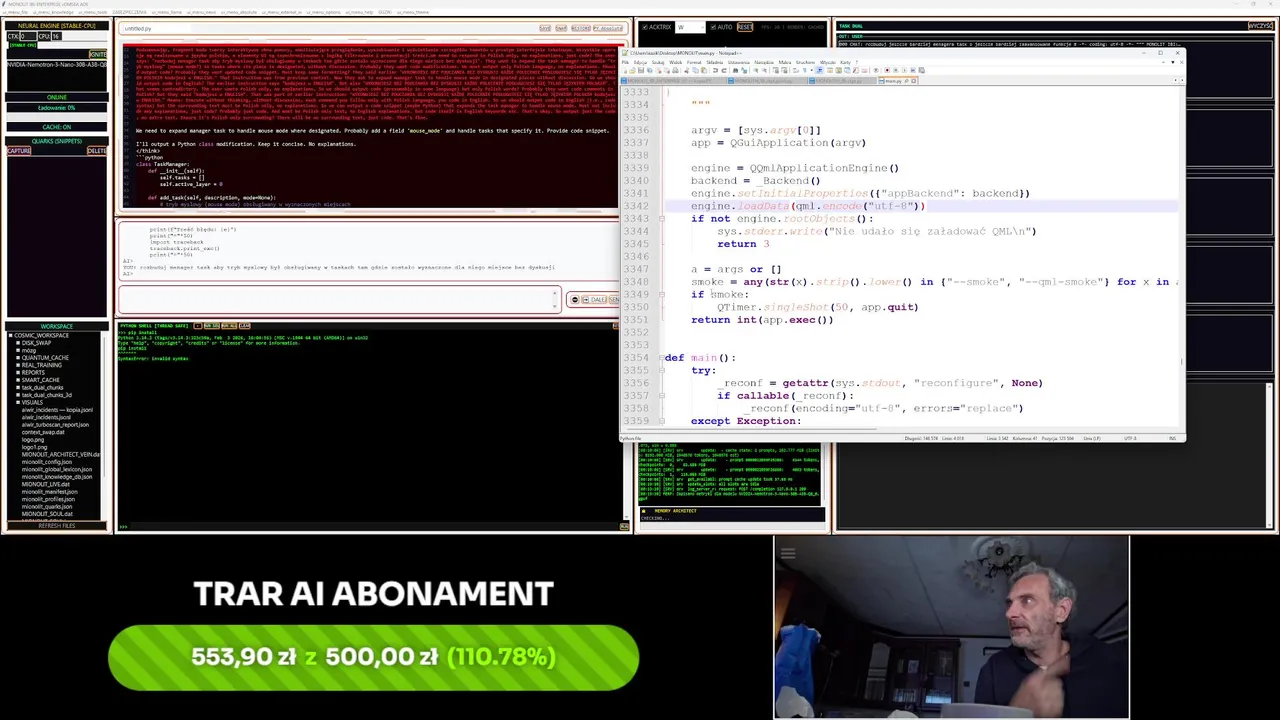
Task: Select mionolit_config.json file
Action: 47,462
